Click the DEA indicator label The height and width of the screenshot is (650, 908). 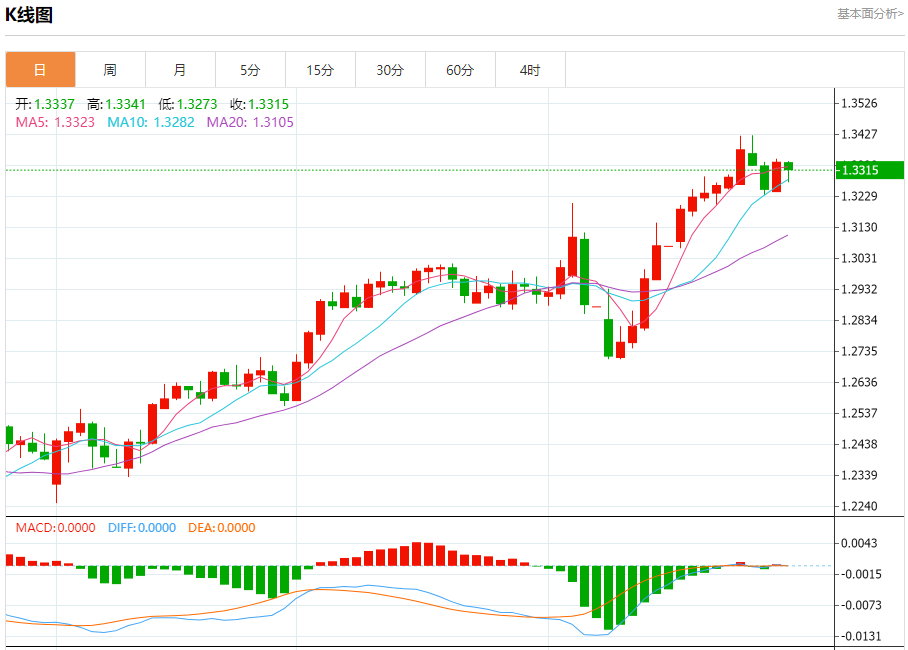coord(221,528)
